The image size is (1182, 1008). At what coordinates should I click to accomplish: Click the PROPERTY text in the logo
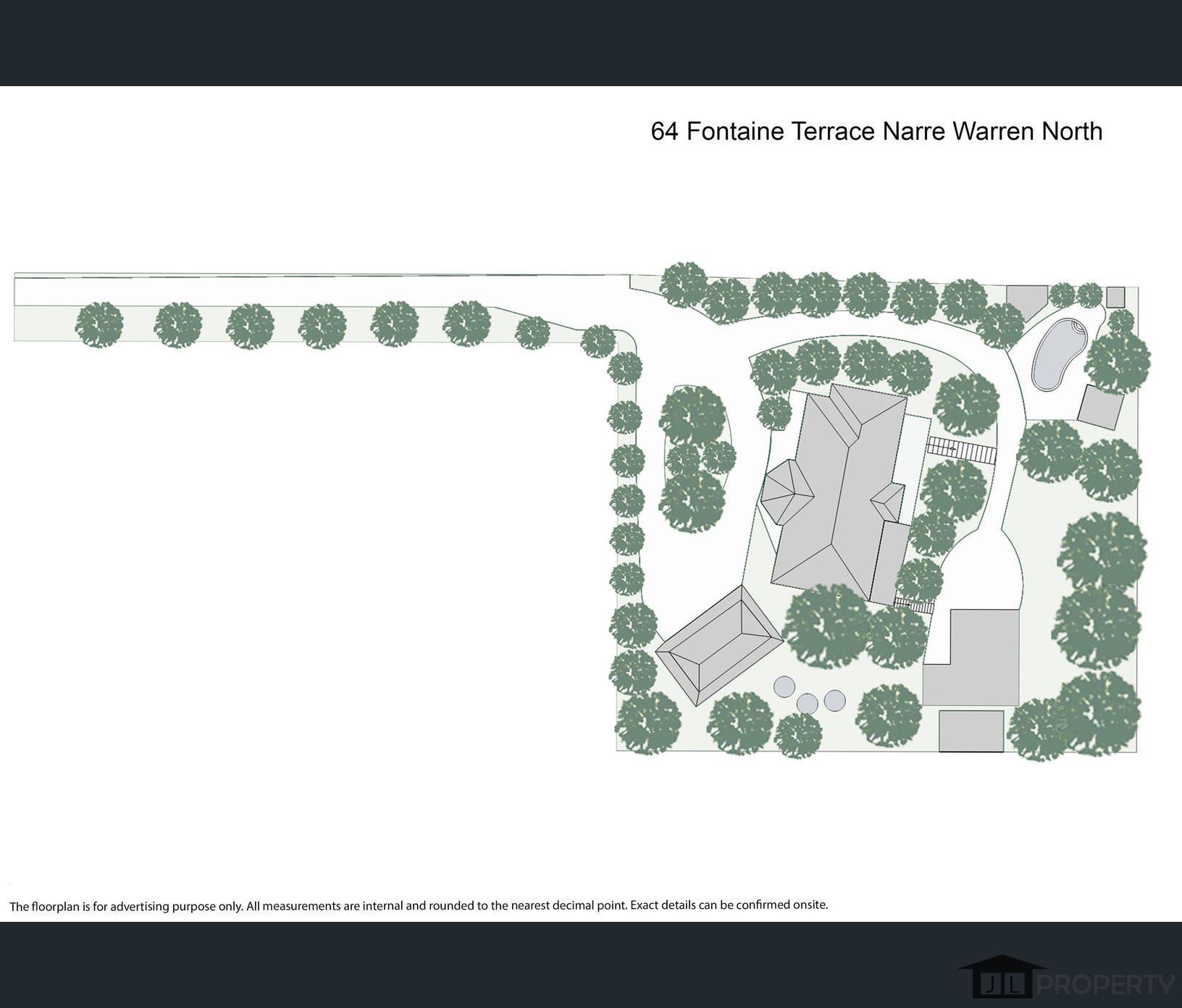click(1106, 984)
